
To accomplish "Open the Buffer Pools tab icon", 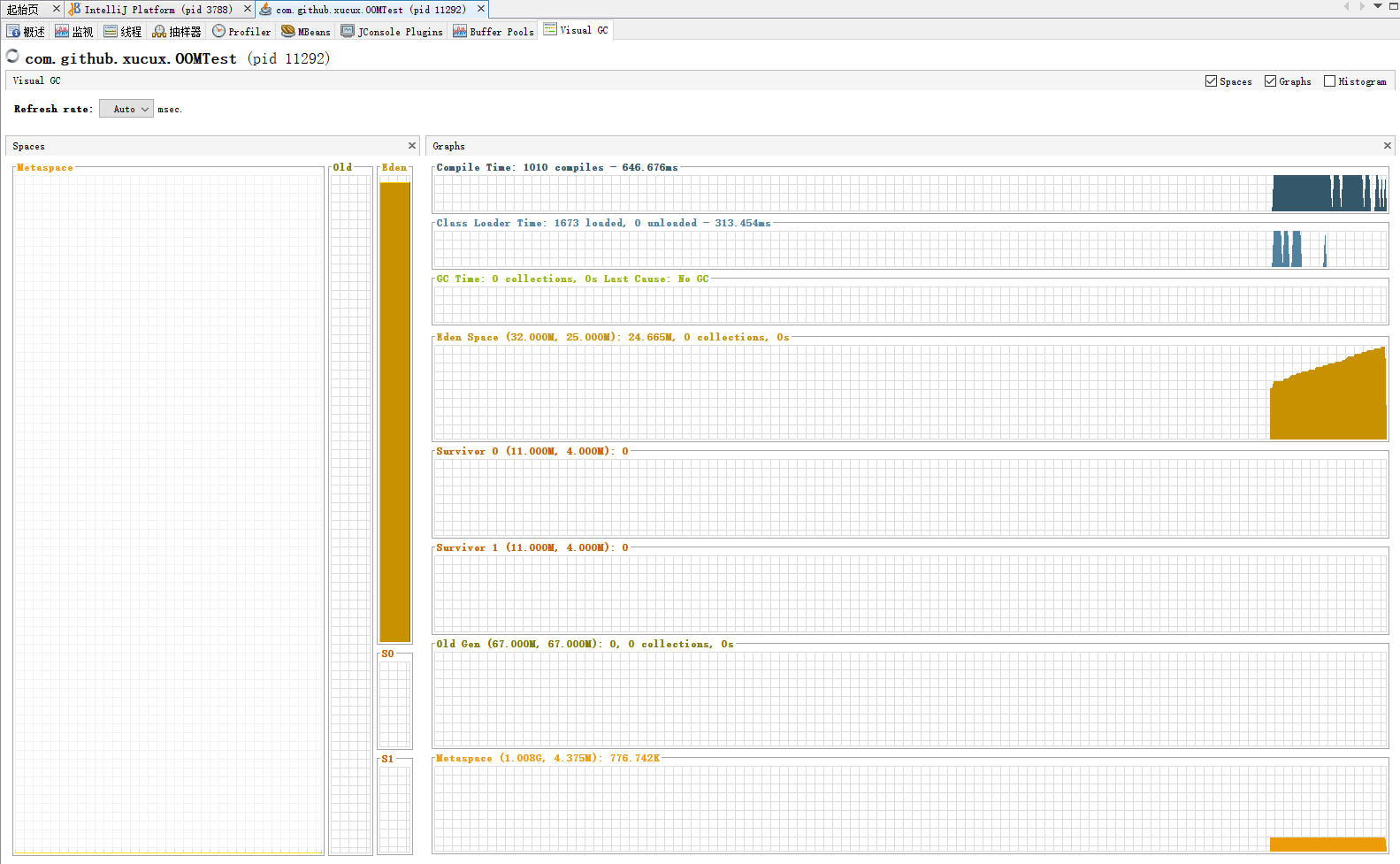I will tap(460, 32).
